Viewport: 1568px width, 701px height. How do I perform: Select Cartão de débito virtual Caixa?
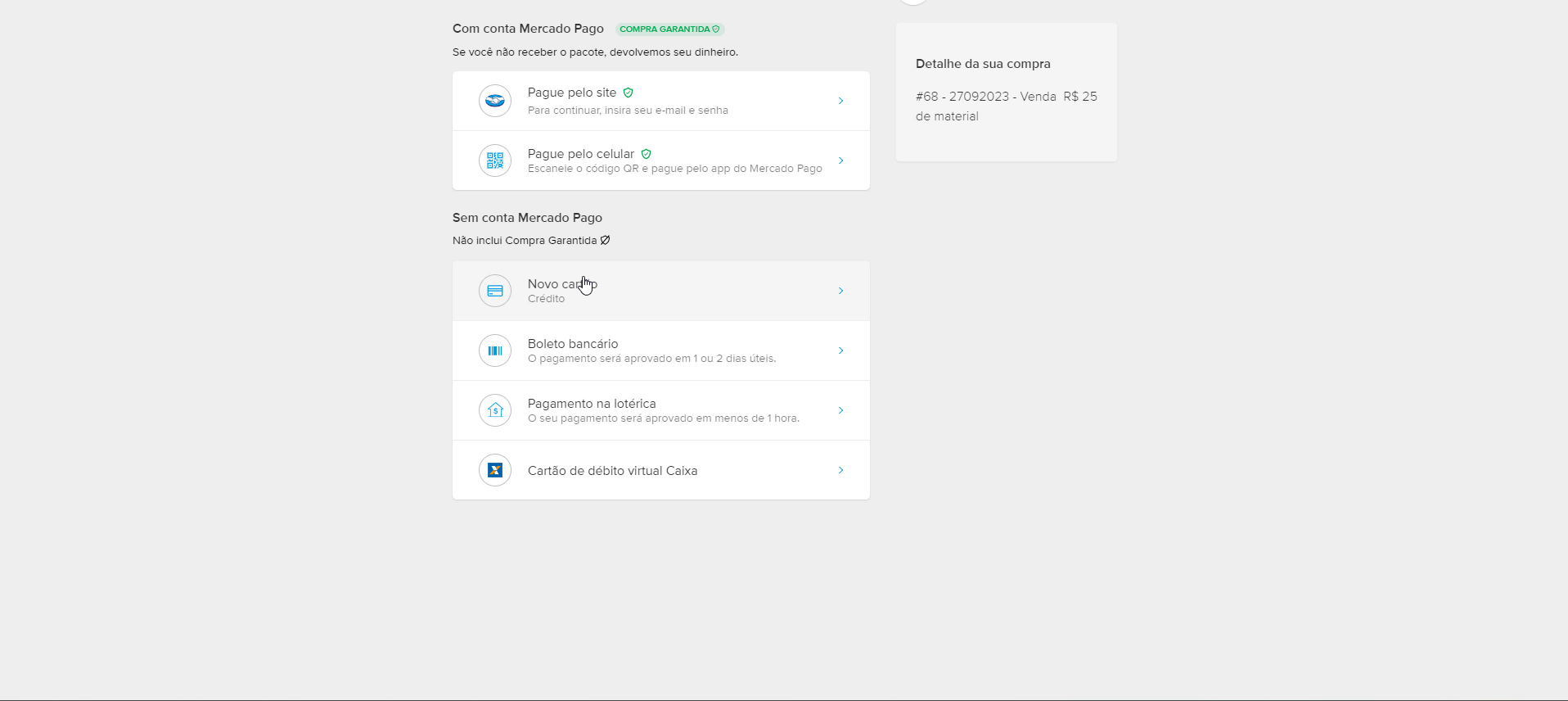[x=612, y=471]
